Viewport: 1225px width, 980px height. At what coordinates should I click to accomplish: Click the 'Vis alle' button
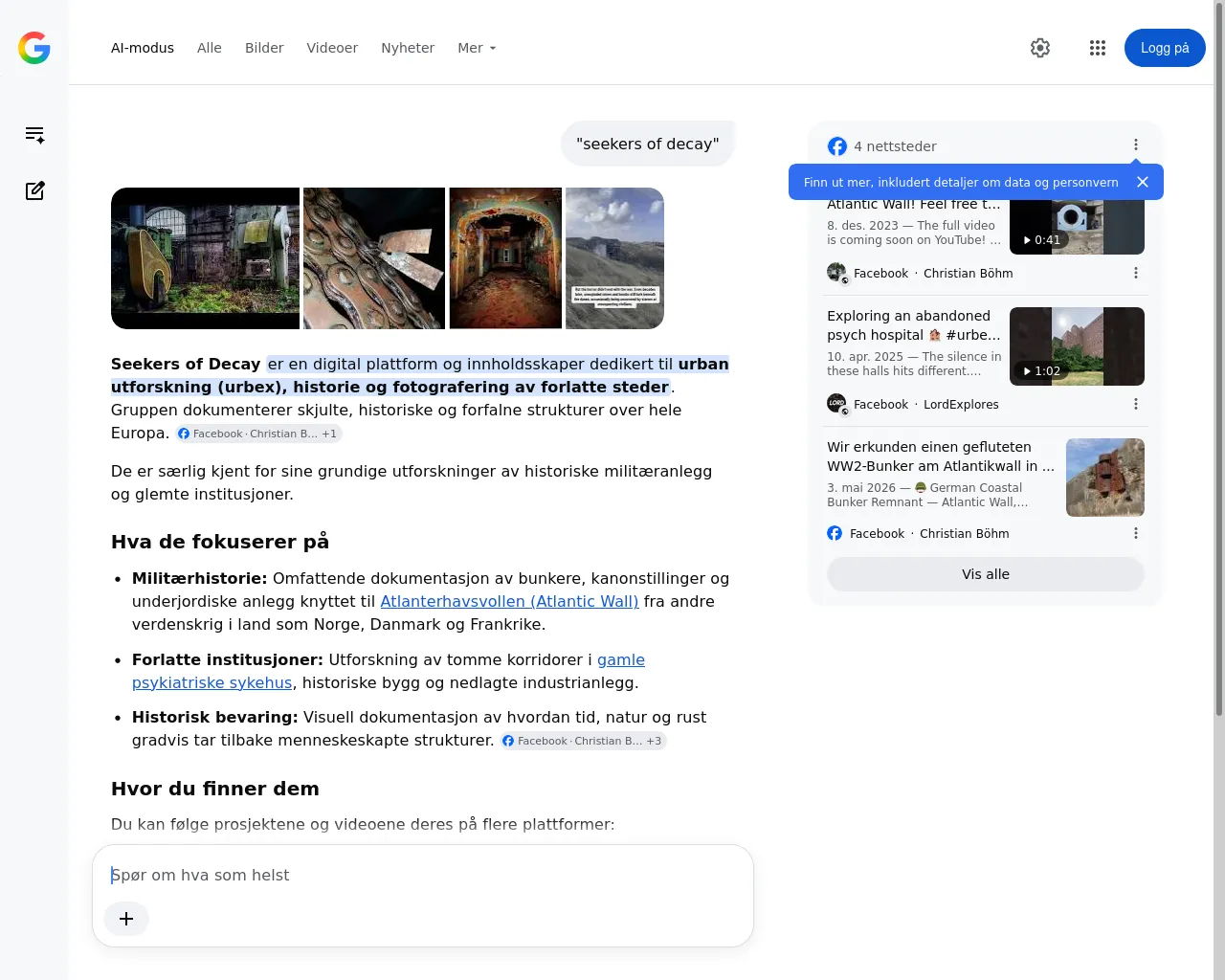coord(986,574)
